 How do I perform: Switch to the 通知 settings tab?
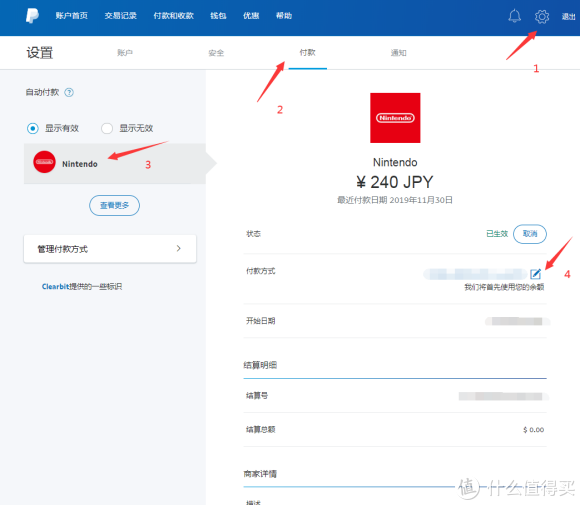click(x=398, y=53)
